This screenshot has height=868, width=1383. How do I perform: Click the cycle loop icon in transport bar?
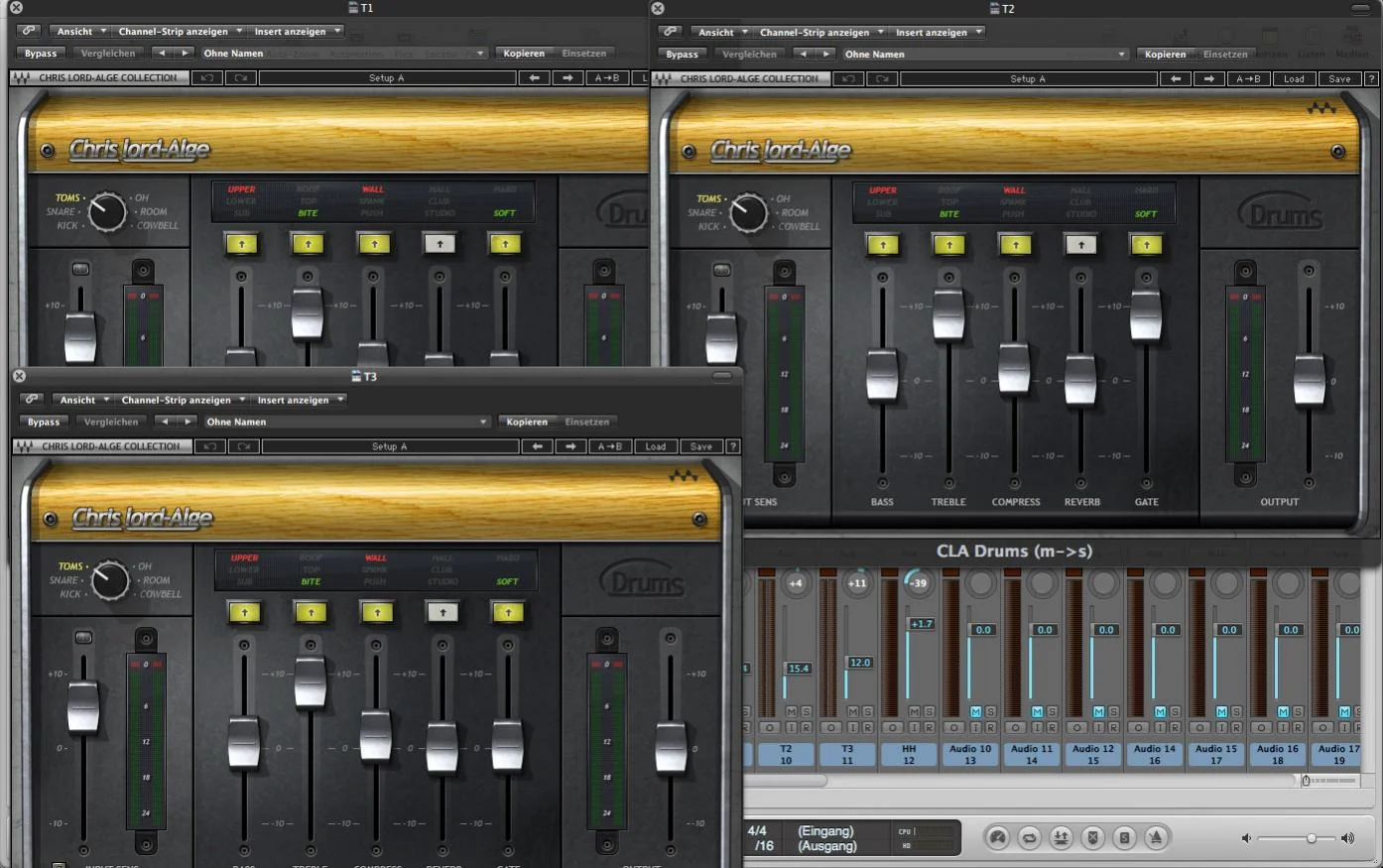pyautogui.click(x=1029, y=838)
